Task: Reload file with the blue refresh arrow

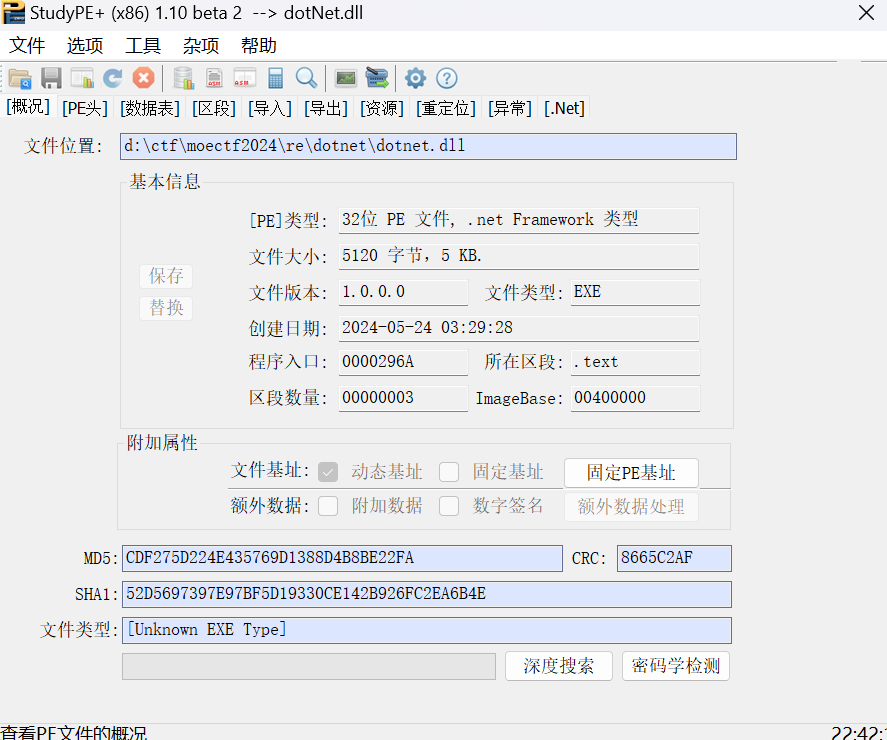Action: [113, 78]
